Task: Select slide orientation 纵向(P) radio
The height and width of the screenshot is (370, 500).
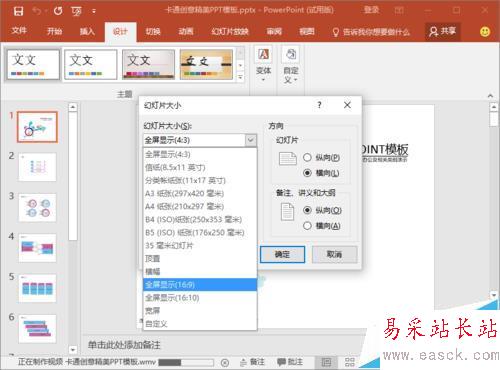Action: [x=307, y=157]
